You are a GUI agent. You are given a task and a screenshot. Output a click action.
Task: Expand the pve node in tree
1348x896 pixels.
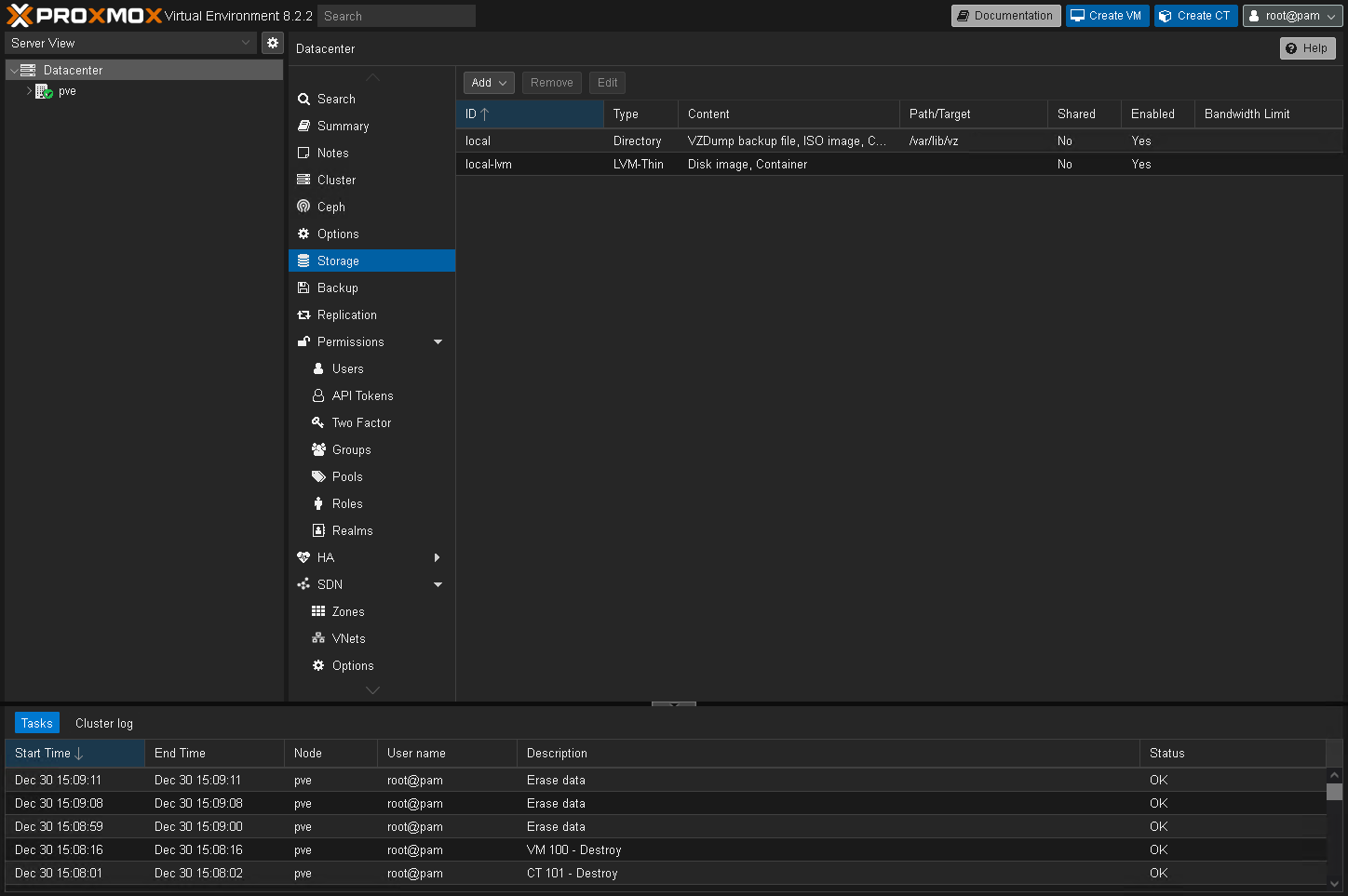click(x=29, y=91)
